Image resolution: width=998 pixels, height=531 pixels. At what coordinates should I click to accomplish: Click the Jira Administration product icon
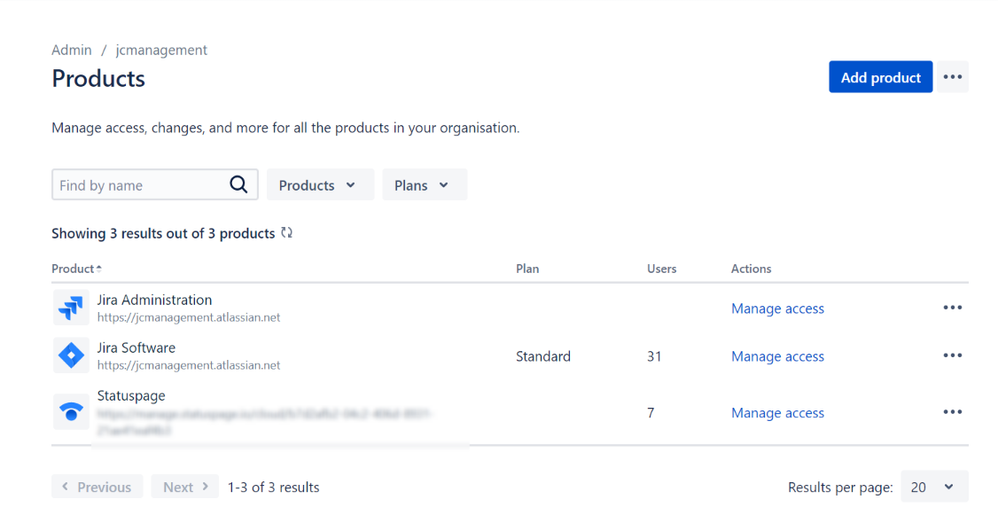coord(71,308)
